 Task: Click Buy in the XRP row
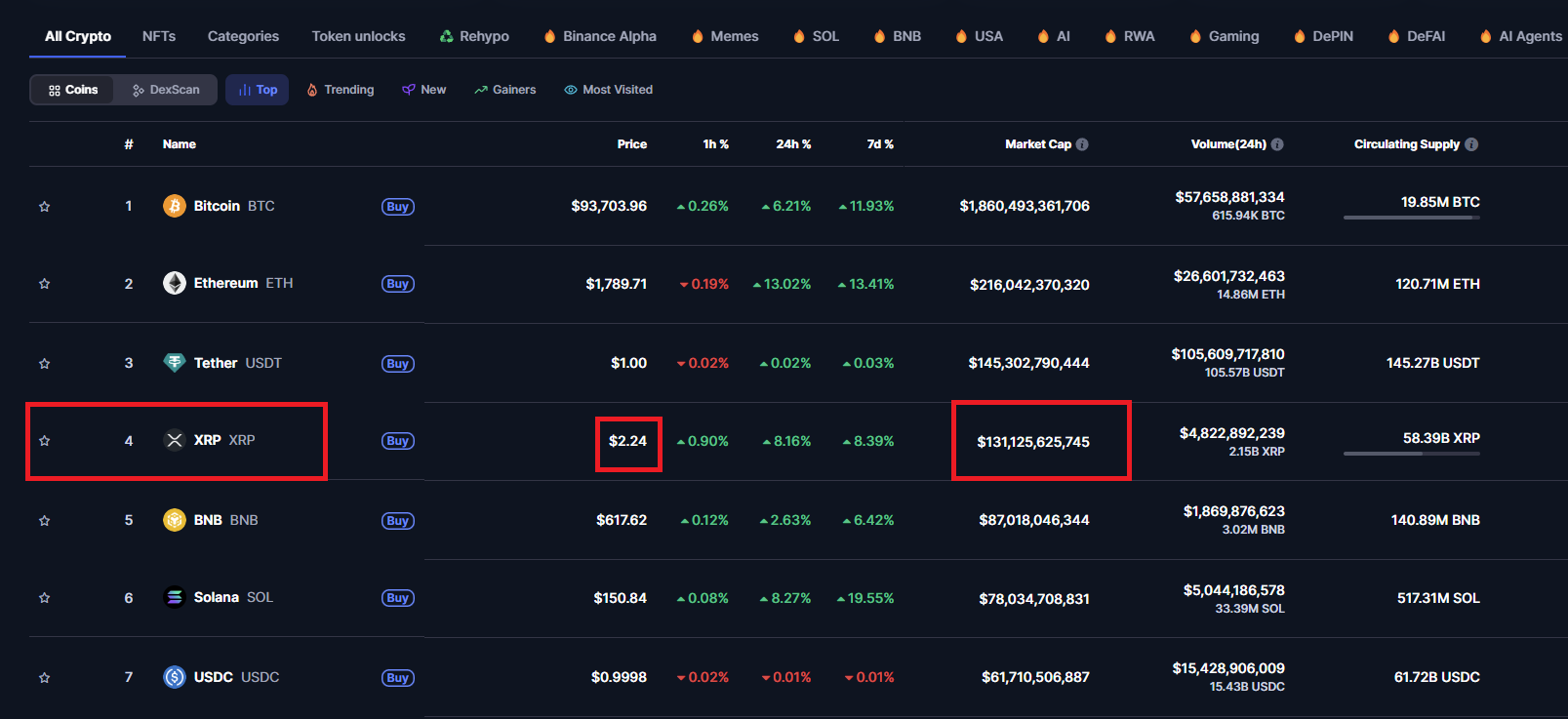coord(397,441)
